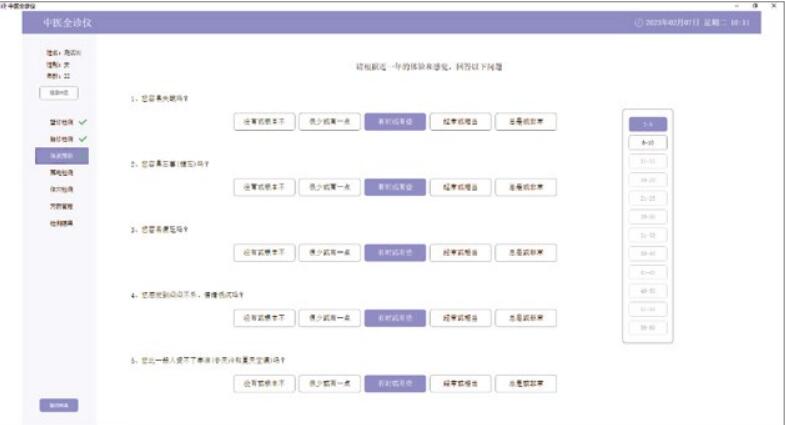Select highlighted 有时或有些 for question 1
785x425 pixels.
point(395,122)
